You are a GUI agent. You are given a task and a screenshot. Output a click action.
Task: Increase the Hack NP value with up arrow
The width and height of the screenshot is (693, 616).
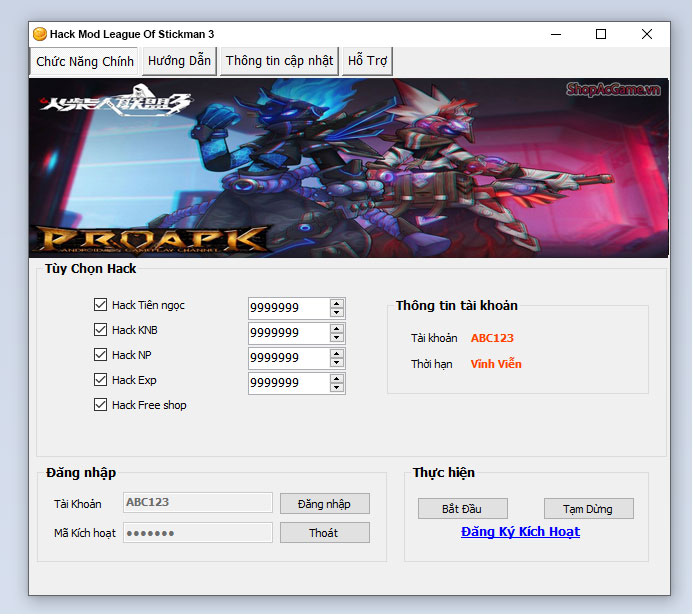coord(337,354)
